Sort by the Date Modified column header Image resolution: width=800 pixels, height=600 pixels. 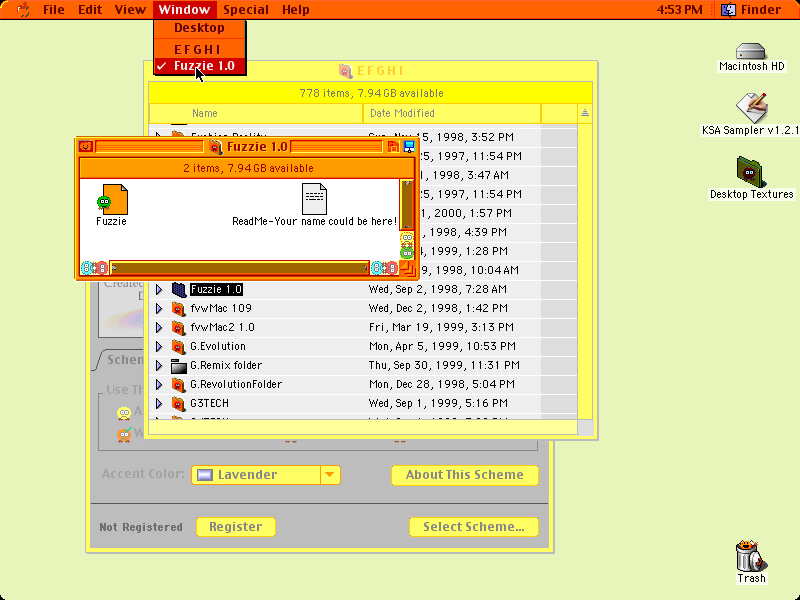[x=452, y=113]
